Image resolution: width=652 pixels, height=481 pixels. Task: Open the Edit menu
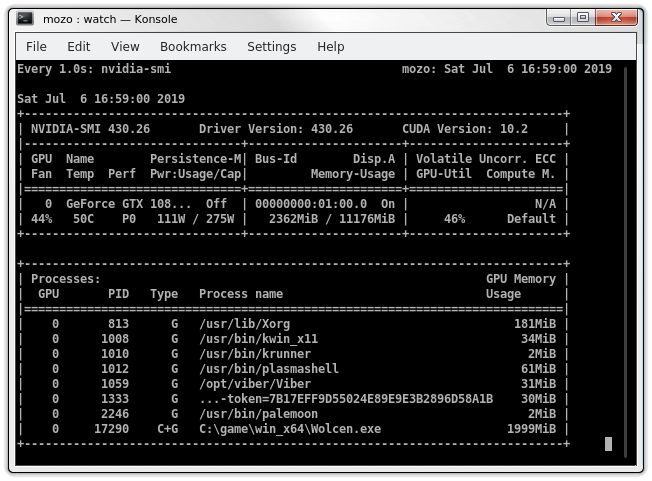coord(79,47)
